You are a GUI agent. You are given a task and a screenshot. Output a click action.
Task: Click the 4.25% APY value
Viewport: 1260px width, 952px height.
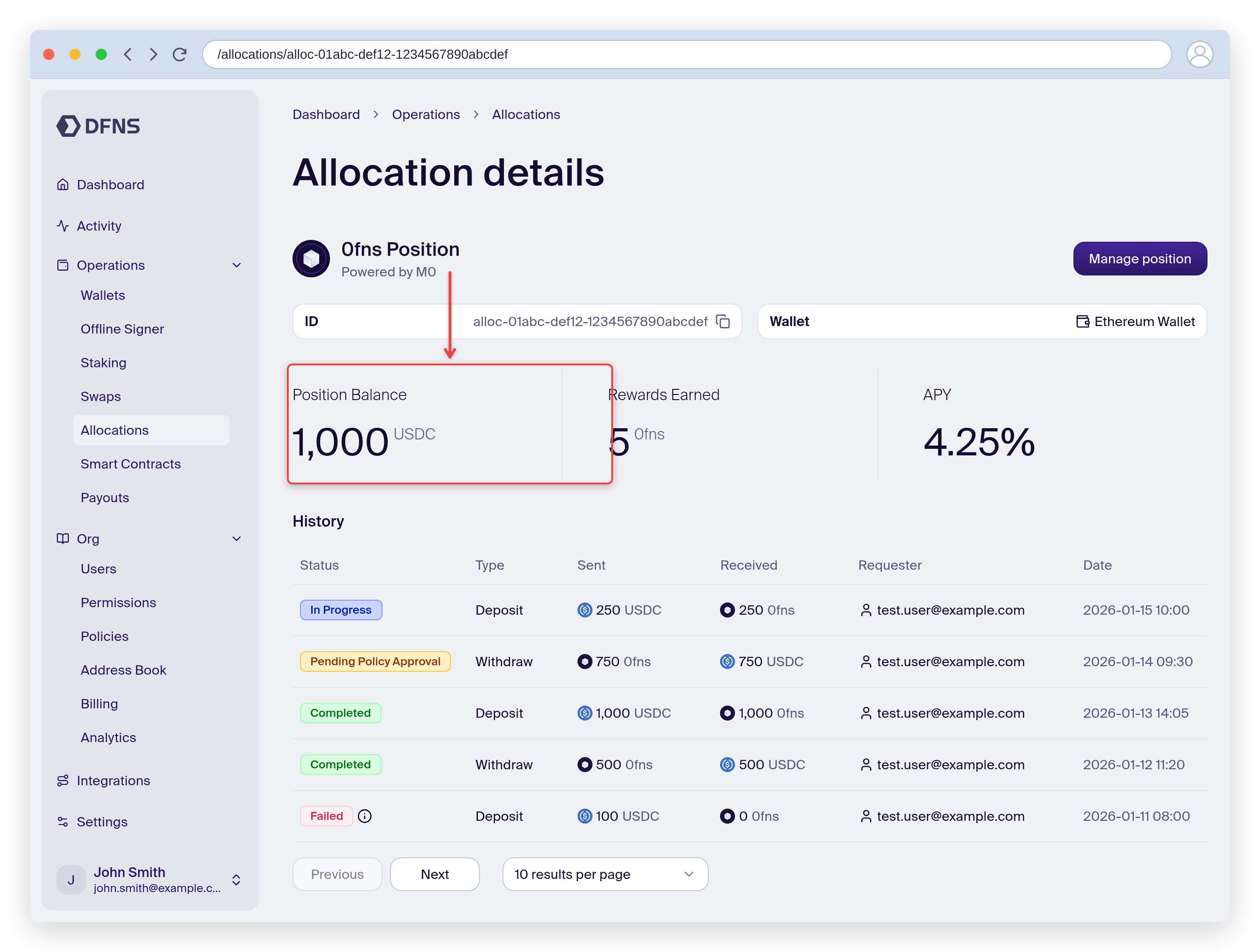[979, 442]
